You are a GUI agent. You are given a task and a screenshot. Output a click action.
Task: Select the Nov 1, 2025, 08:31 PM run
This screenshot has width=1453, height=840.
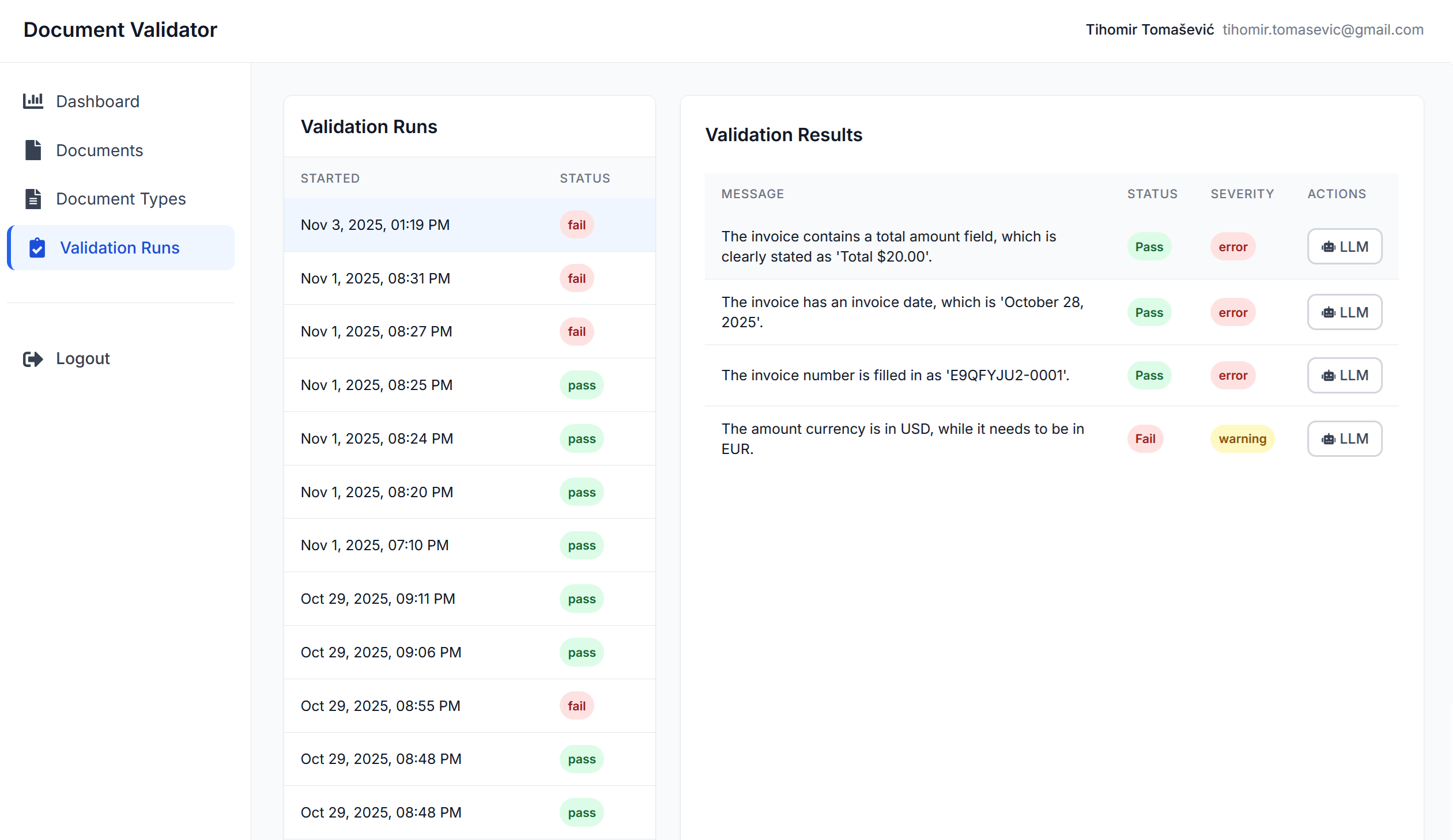point(375,278)
